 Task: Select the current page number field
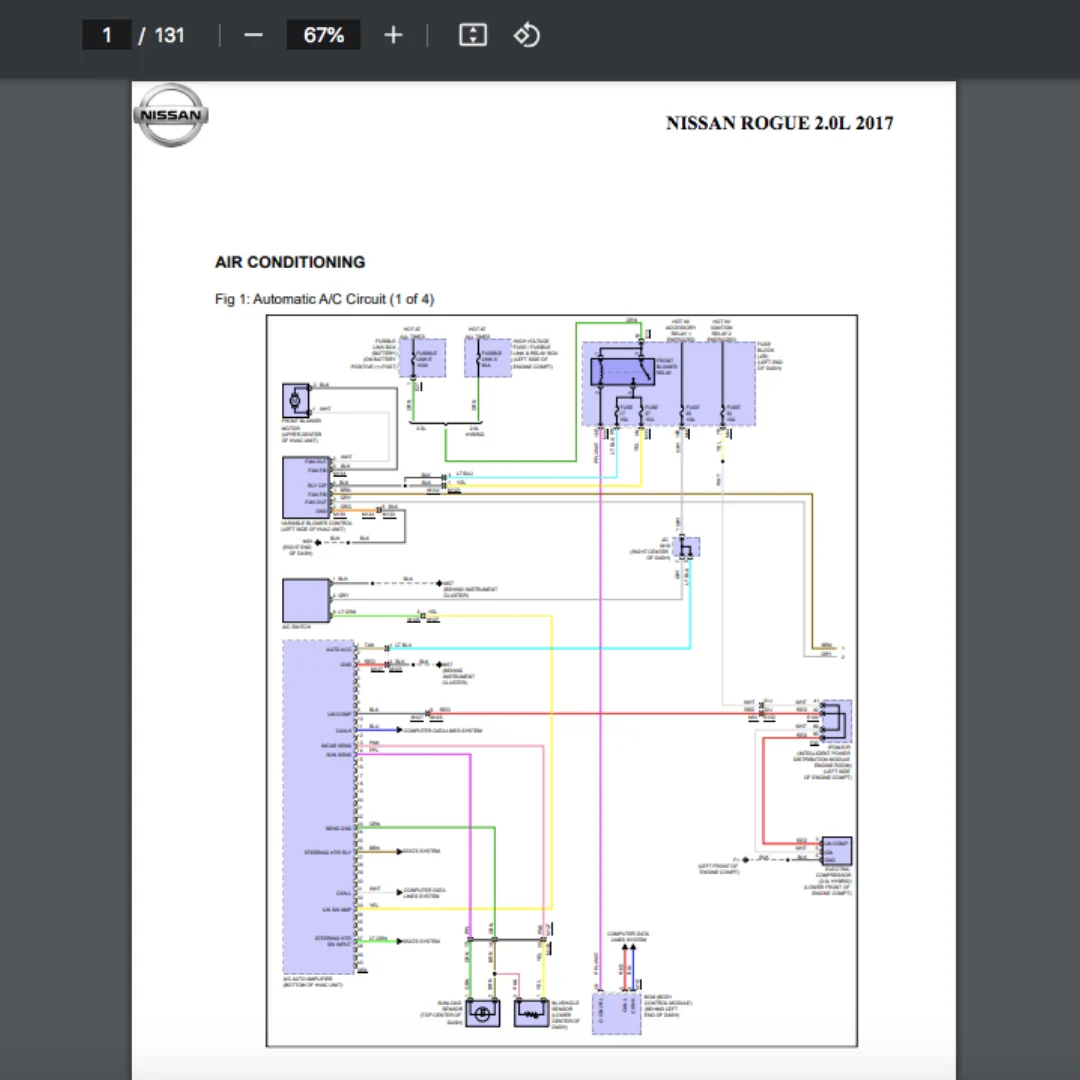(107, 35)
